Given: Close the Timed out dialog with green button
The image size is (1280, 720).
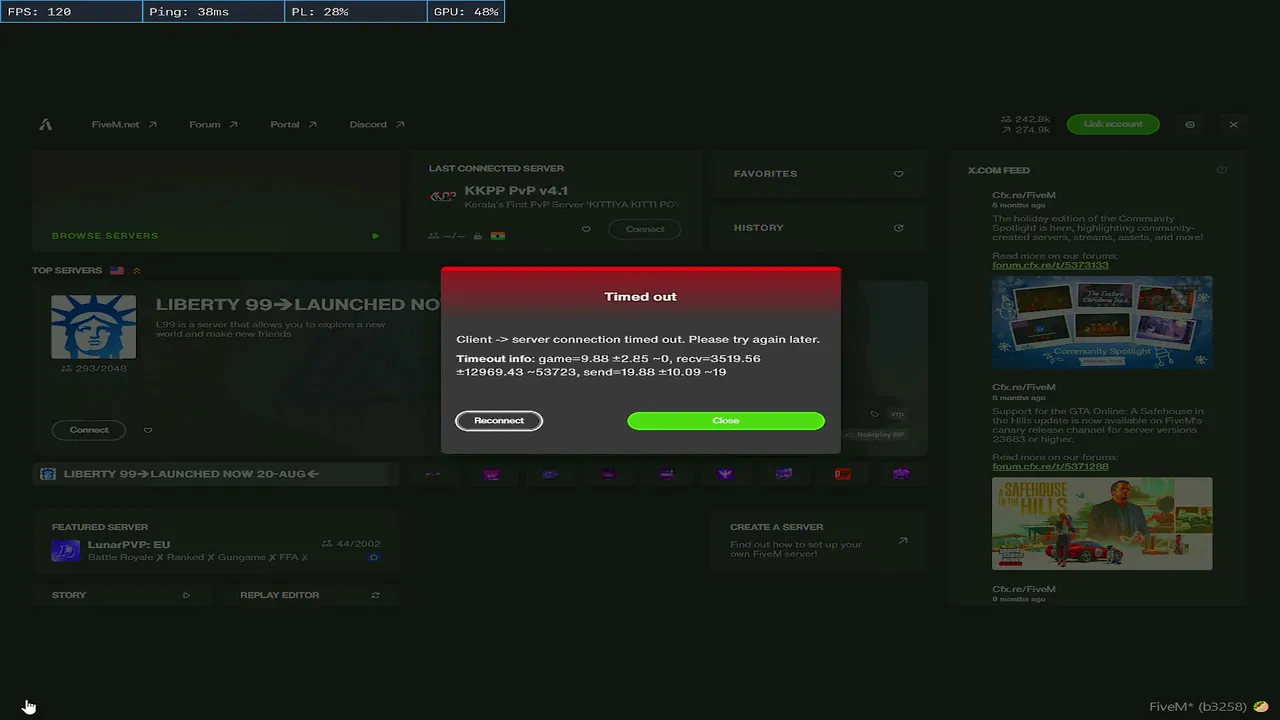Looking at the screenshot, I should click(726, 421).
